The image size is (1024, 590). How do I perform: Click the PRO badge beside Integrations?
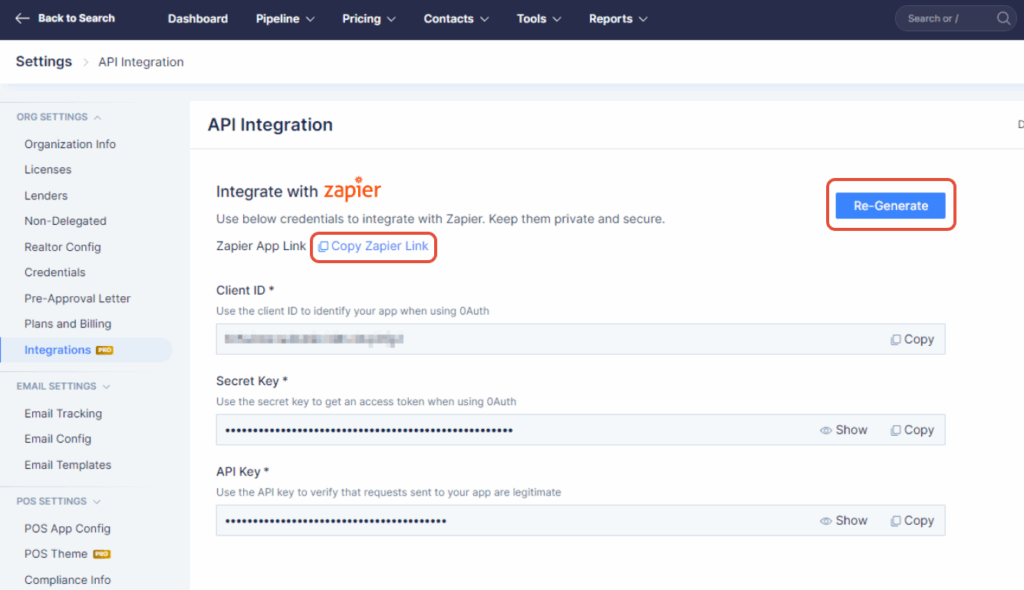(104, 350)
